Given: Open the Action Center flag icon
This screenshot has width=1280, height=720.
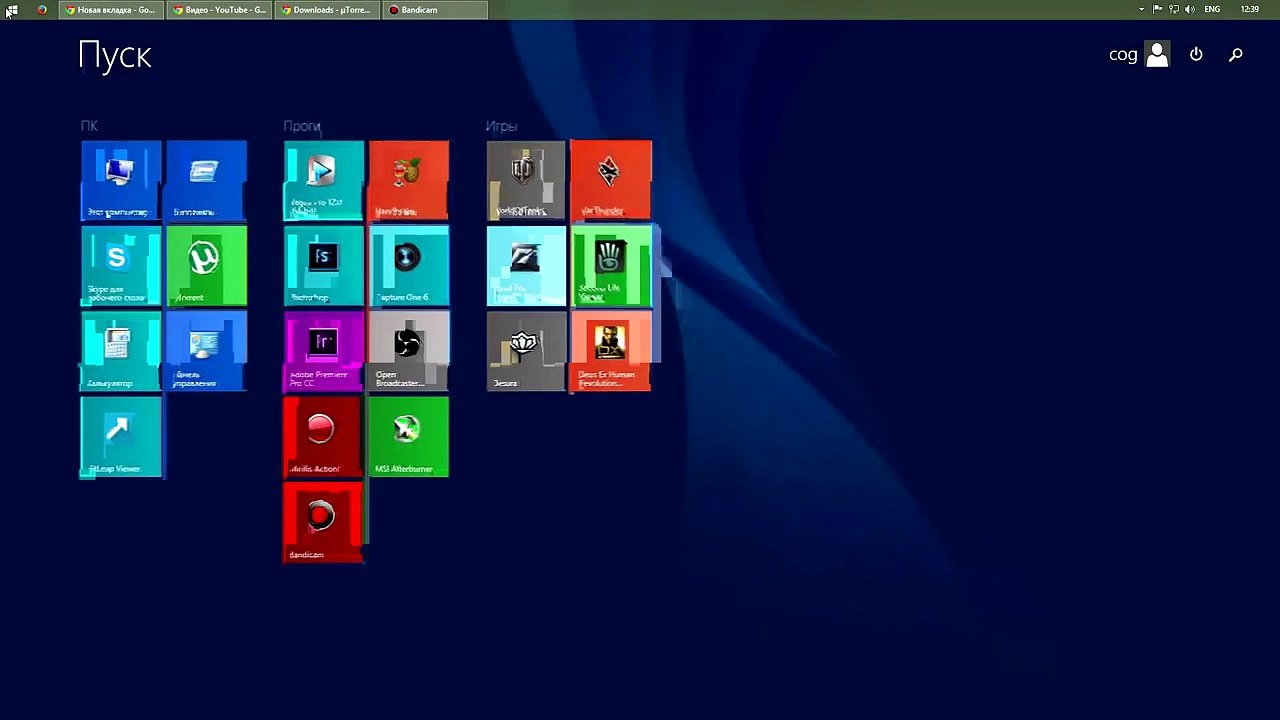Looking at the screenshot, I should point(1158,10).
